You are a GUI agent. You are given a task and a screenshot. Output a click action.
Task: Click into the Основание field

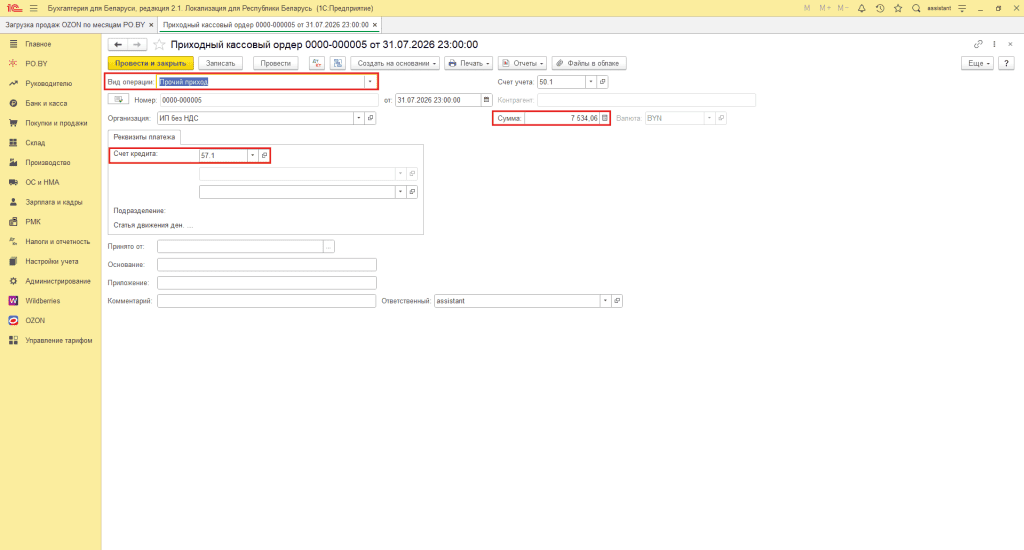(266, 265)
